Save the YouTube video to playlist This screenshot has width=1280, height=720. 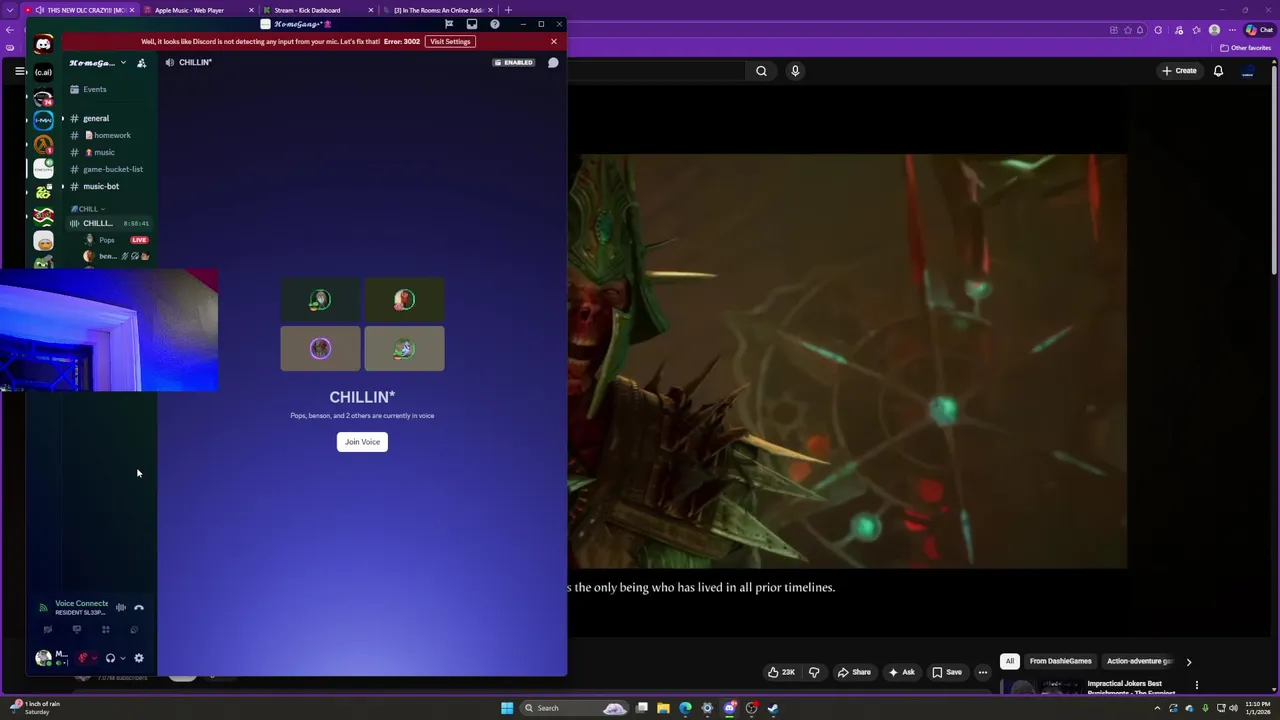click(946, 672)
